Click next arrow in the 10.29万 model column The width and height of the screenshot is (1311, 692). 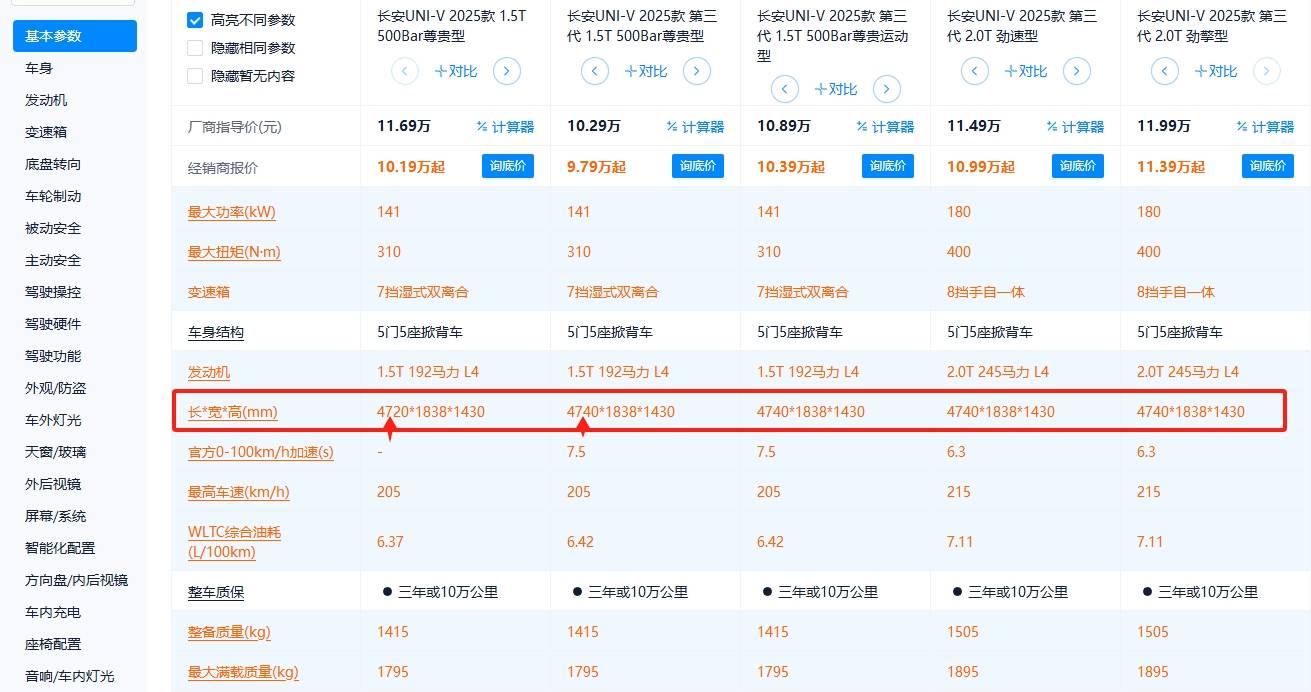(697, 71)
